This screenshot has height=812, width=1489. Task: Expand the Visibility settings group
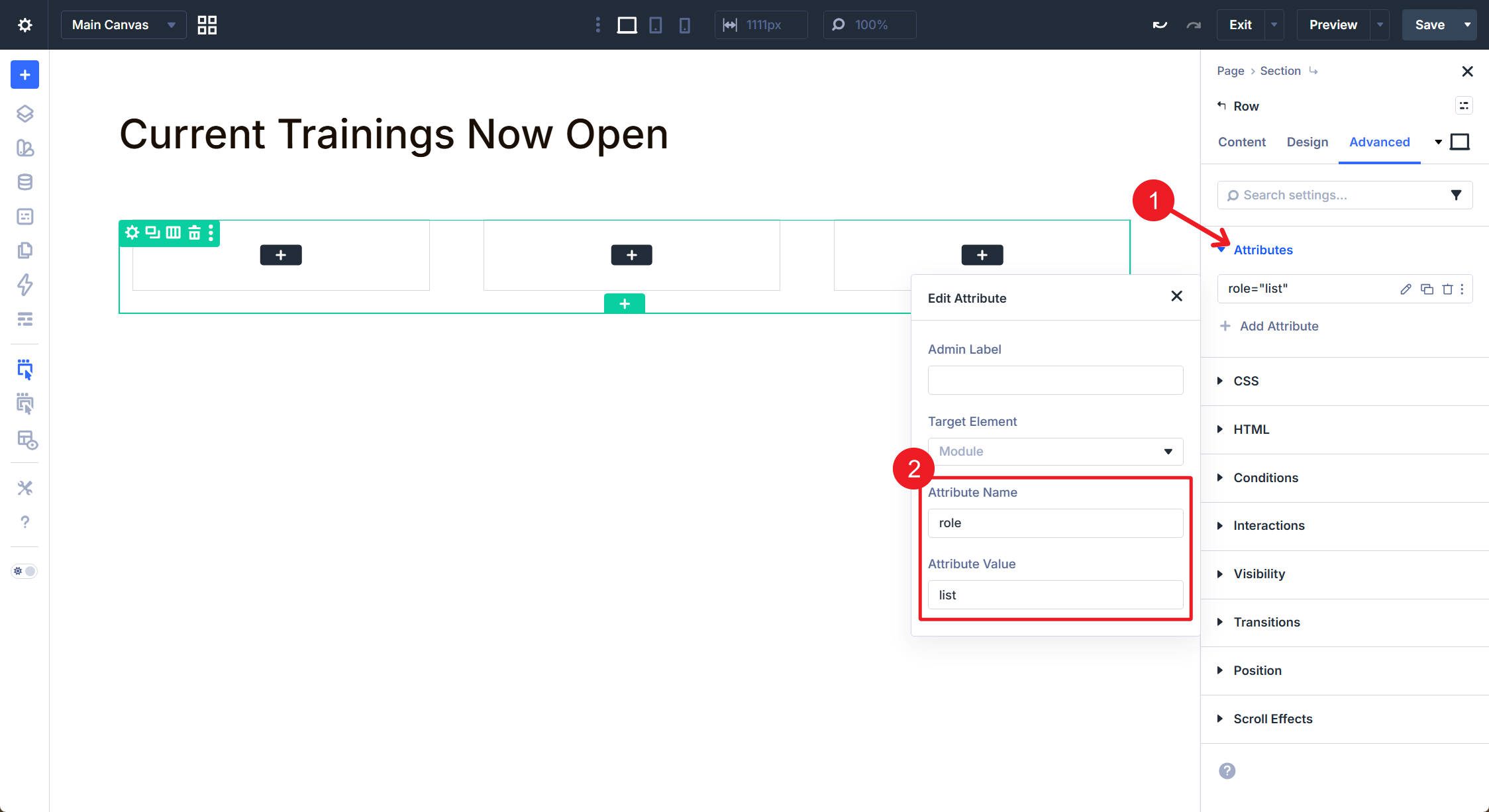pyautogui.click(x=1258, y=574)
